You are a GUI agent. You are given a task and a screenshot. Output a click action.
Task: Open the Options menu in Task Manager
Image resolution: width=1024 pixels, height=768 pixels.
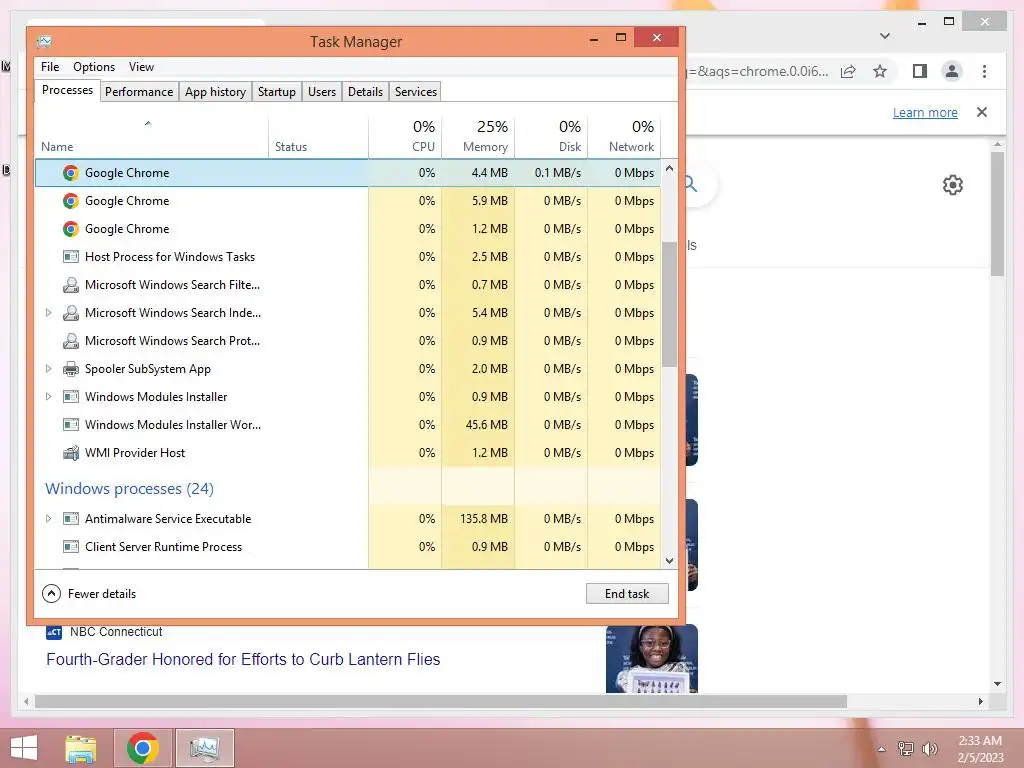(94, 67)
